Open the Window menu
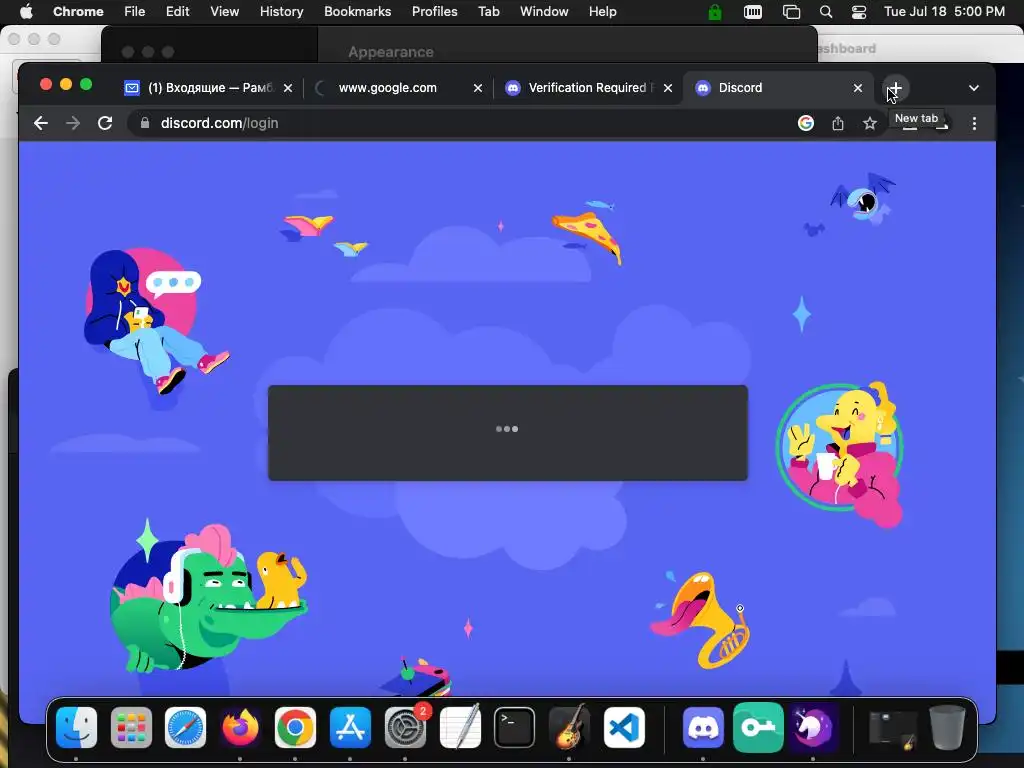1024x768 pixels. point(544,12)
